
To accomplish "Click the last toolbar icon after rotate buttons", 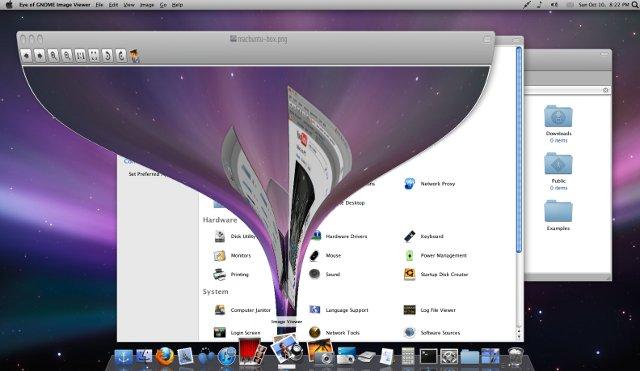I will click(x=135, y=55).
